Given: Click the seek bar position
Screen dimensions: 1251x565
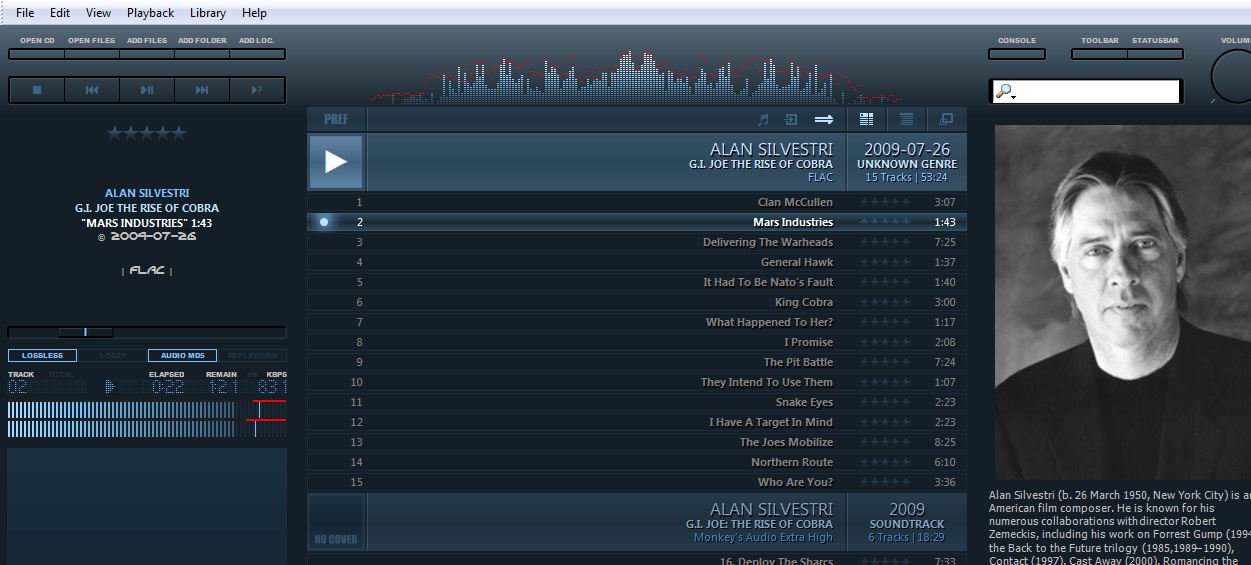Looking at the screenshot, I should coord(147,332).
